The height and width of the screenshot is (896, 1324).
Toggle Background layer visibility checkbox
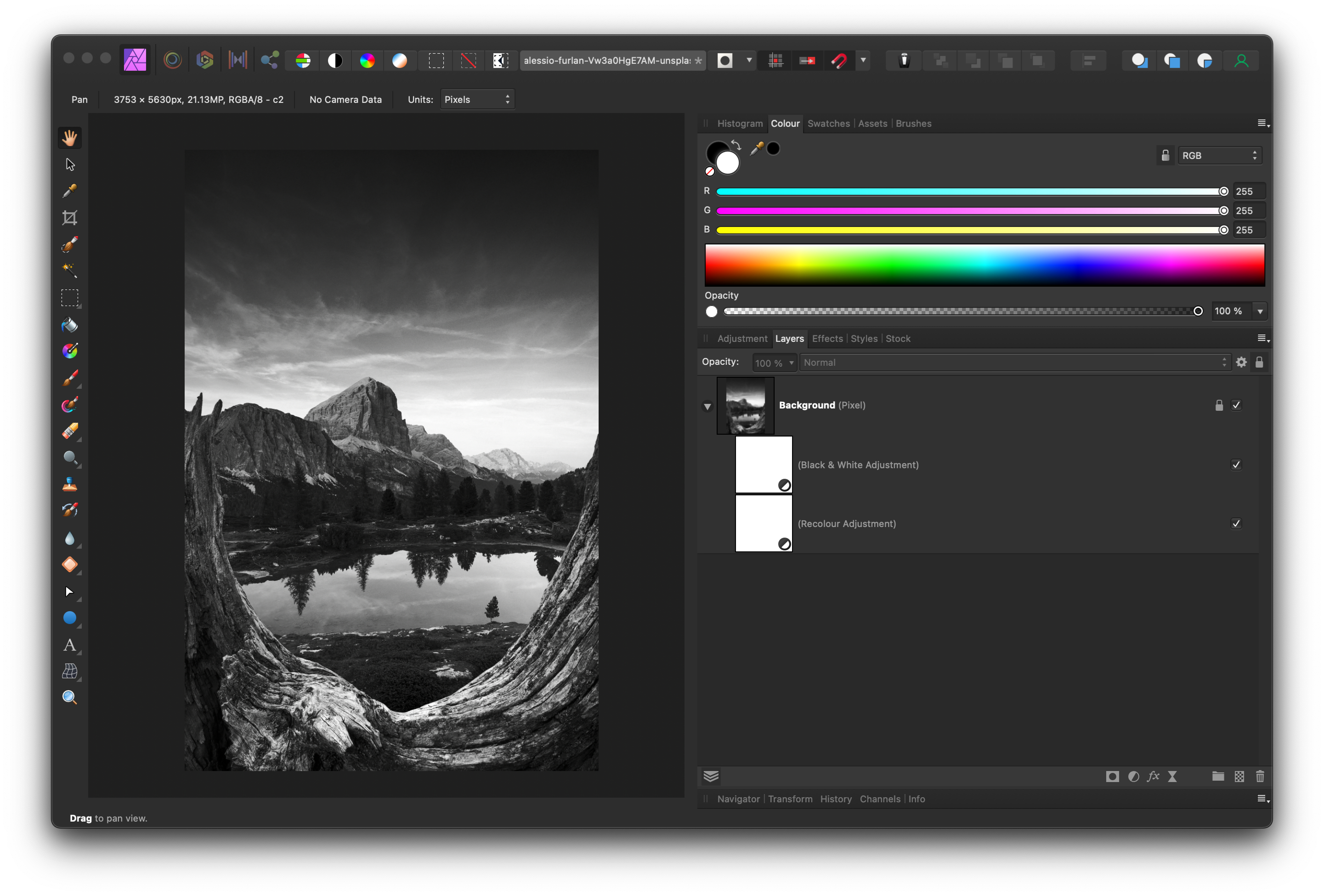[1236, 405]
